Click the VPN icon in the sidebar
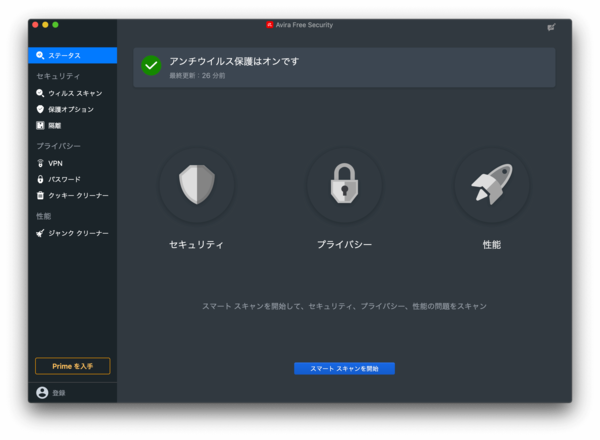The width and height of the screenshot is (600, 440). [x=40, y=163]
